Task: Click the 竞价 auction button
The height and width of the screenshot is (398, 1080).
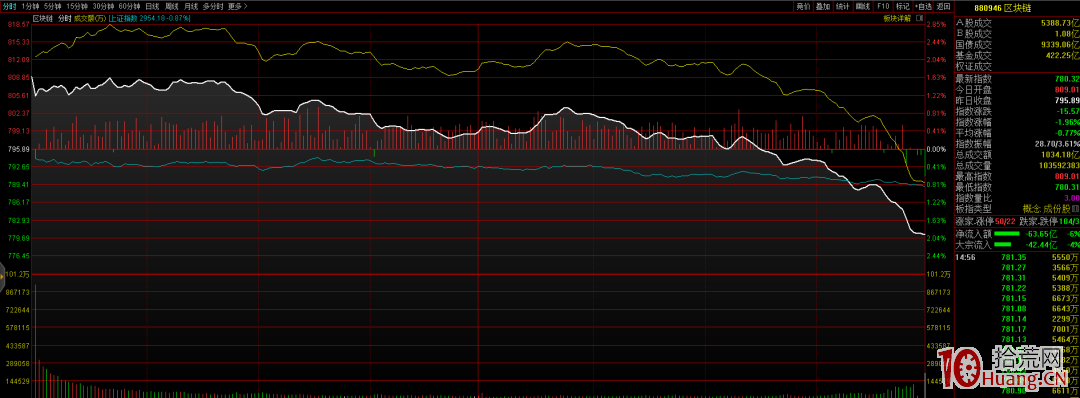Action: pyautogui.click(x=803, y=6)
